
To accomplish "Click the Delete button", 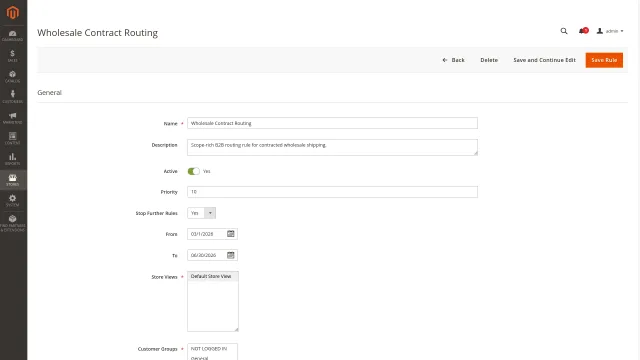I will click(489, 60).
